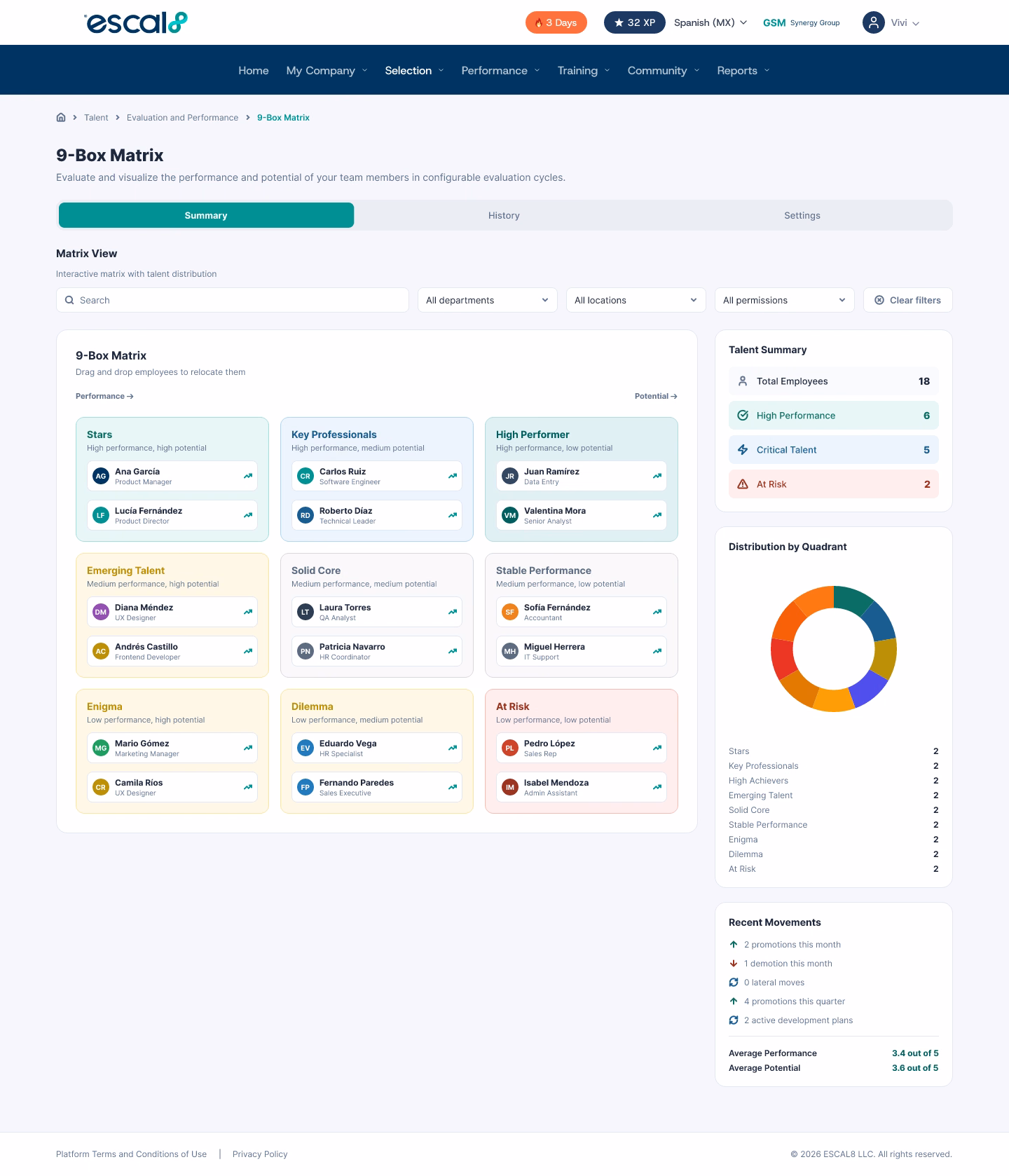Click the Search input field
Viewport: 1009px width, 1176px height.
point(233,300)
